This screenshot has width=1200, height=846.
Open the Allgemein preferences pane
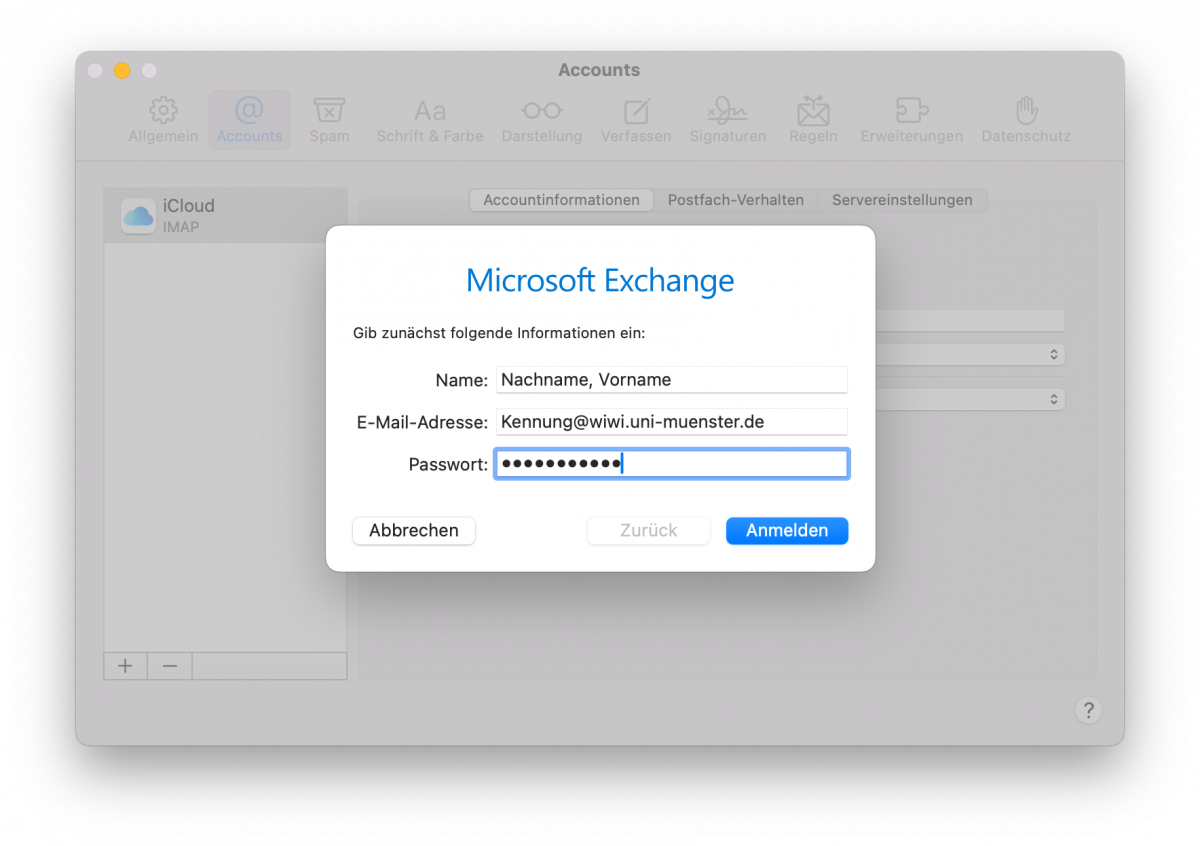[x=163, y=120]
